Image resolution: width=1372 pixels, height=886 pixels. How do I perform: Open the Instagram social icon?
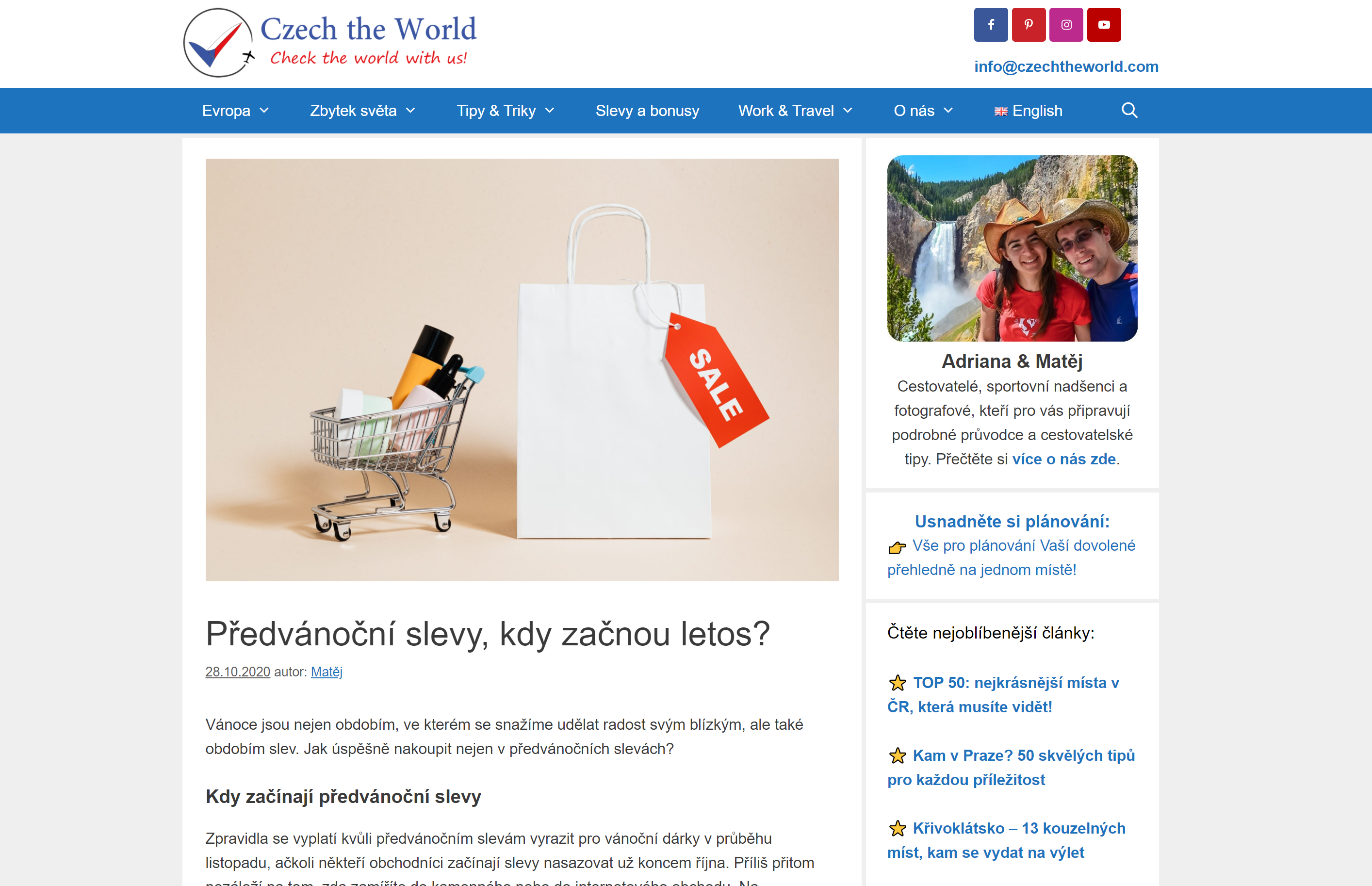[1066, 25]
